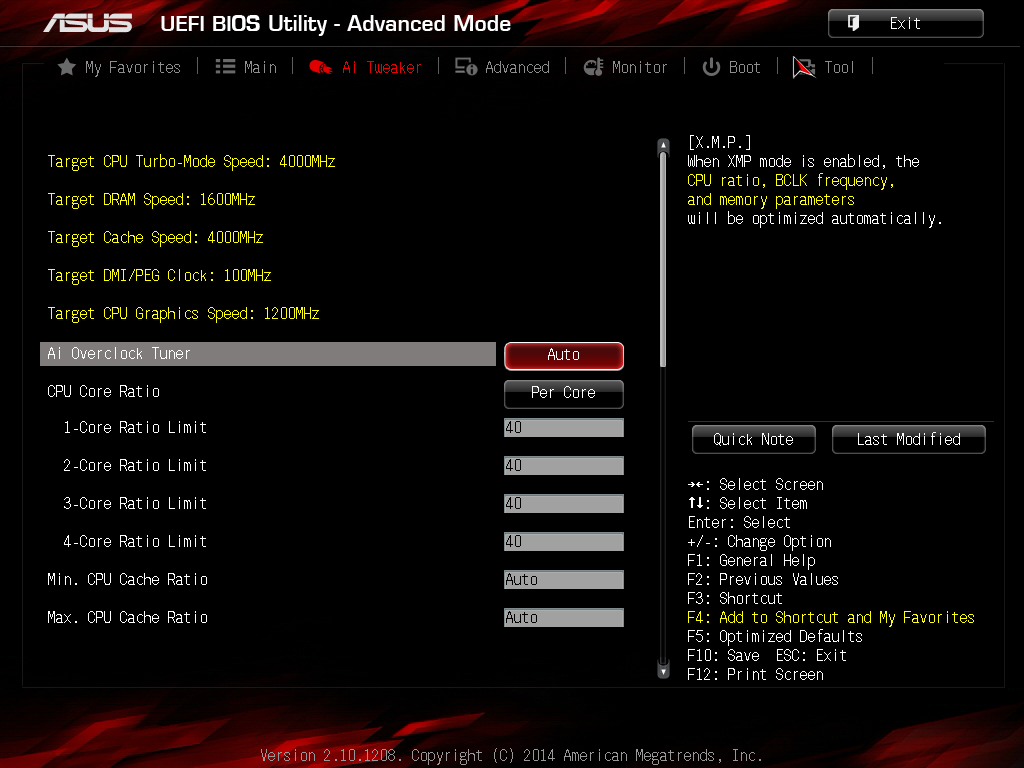
Task: Click the F10: Save ESC: Exit hint
Action: point(767,656)
